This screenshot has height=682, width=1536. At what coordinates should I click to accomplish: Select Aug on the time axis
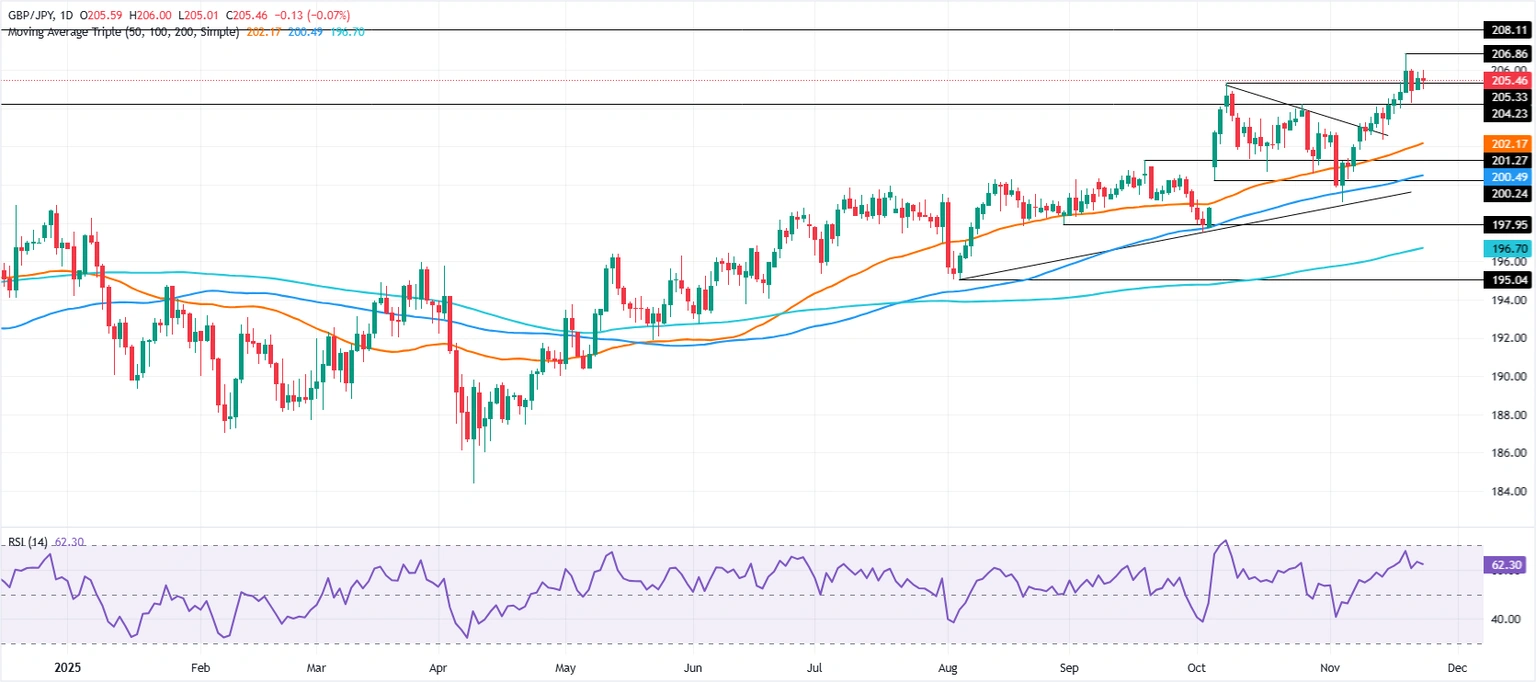(x=950, y=666)
